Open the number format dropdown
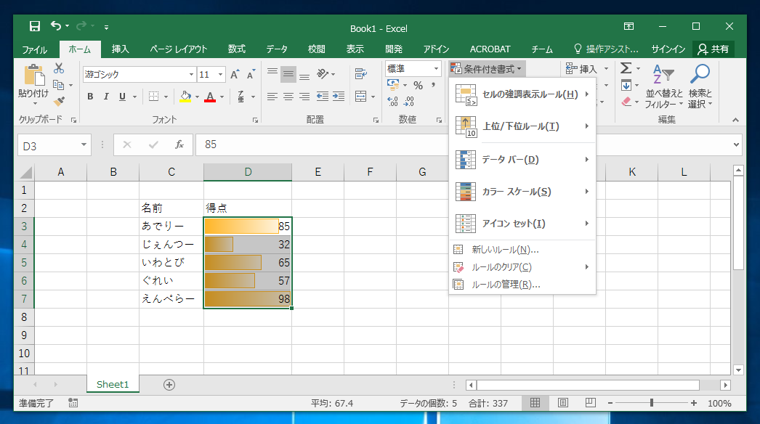Image resolution: width=760 pixels, height=424 pixels. pyautogui.click(x=436, y=68)
